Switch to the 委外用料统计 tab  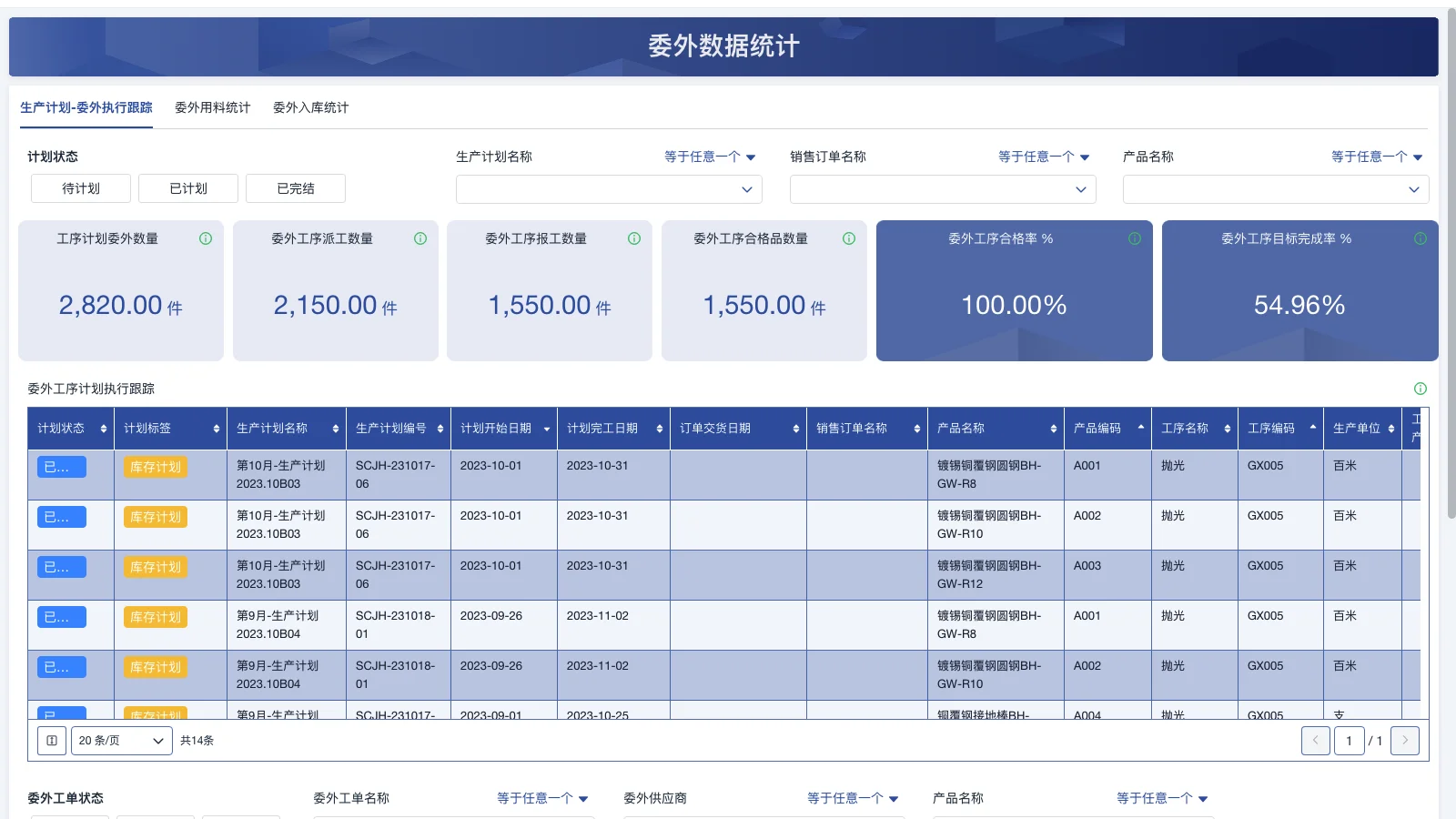[x=212, y=107]
